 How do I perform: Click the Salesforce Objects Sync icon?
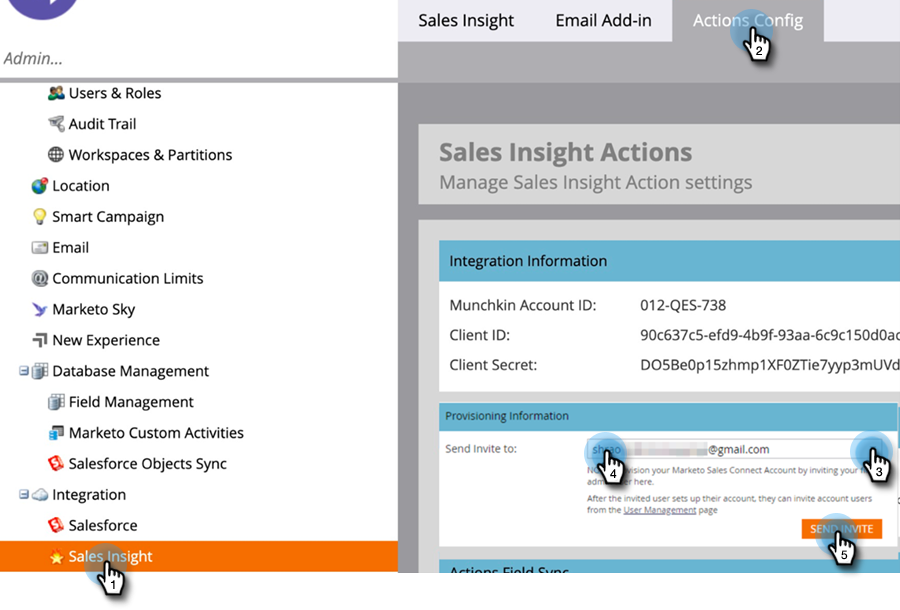pos(56,463)
